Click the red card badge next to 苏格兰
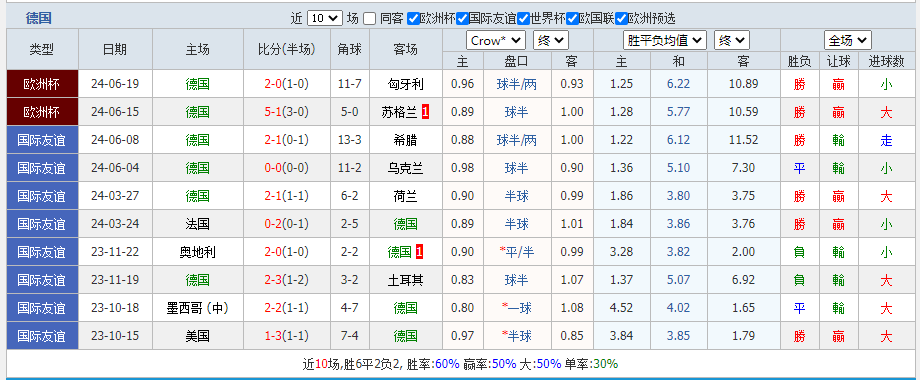The image size is (920, 380). [x=425, y=112]
